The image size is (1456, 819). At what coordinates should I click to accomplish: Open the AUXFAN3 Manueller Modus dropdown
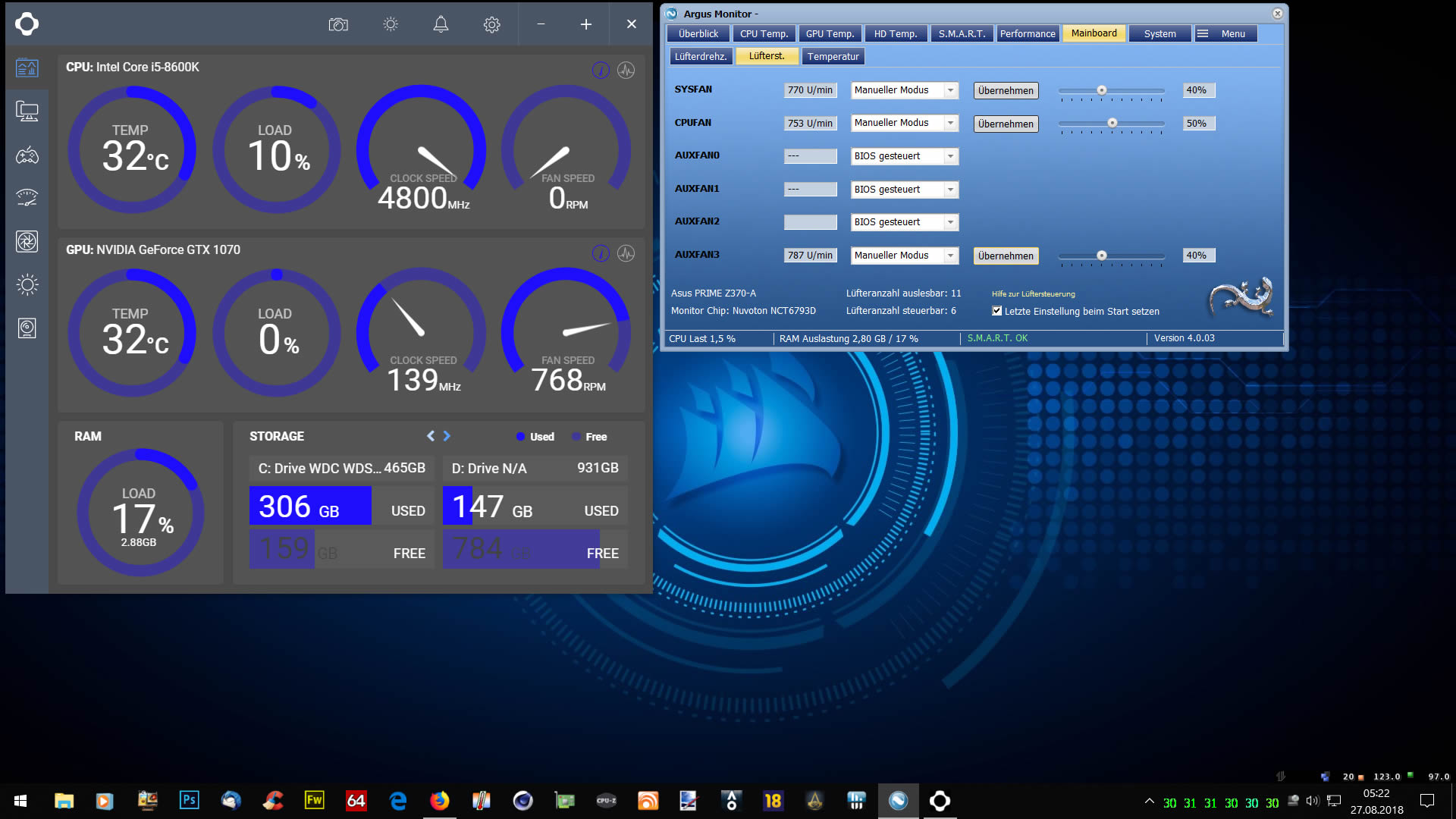[x=950, y=256]
